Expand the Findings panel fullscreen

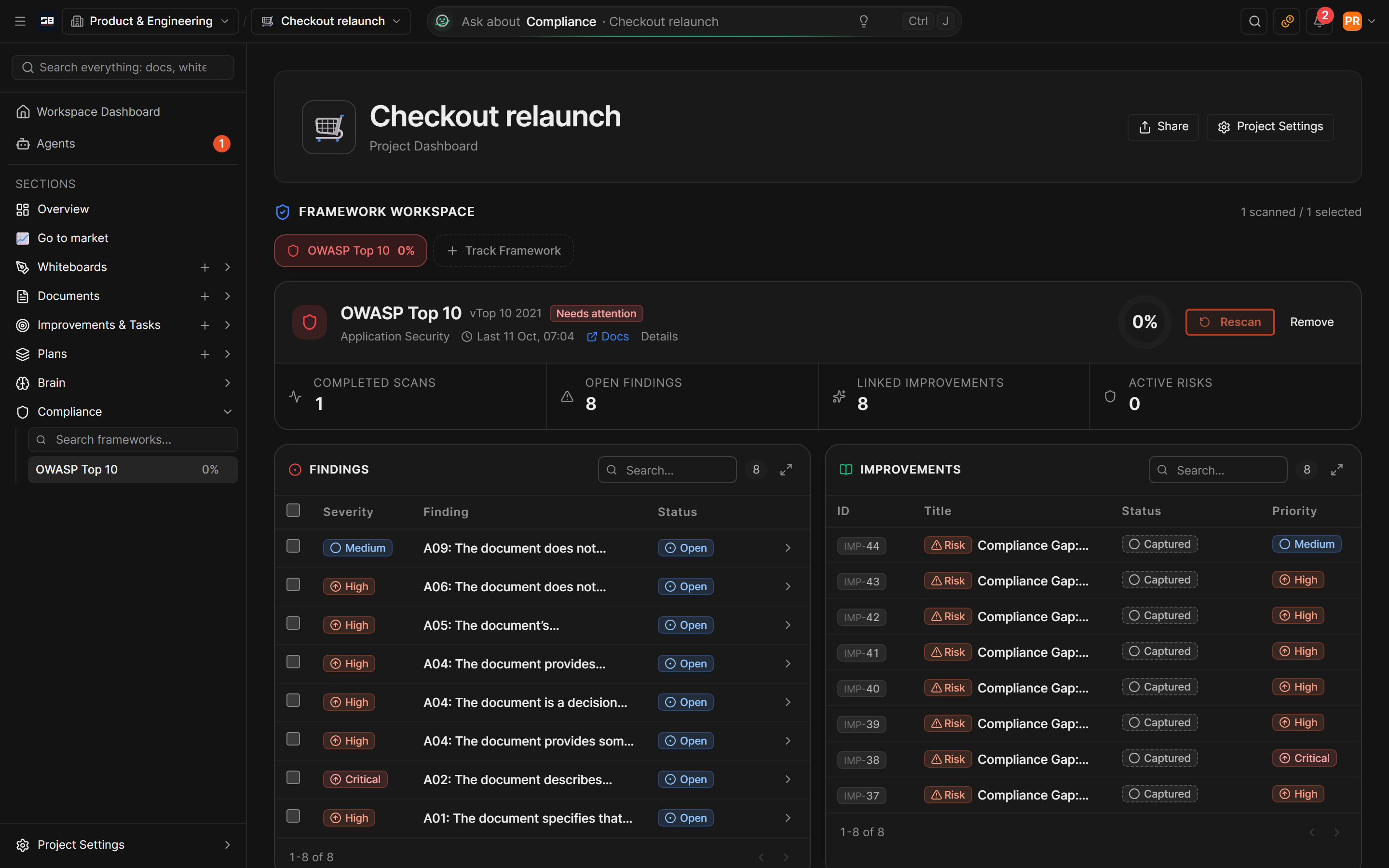[786, 470]
